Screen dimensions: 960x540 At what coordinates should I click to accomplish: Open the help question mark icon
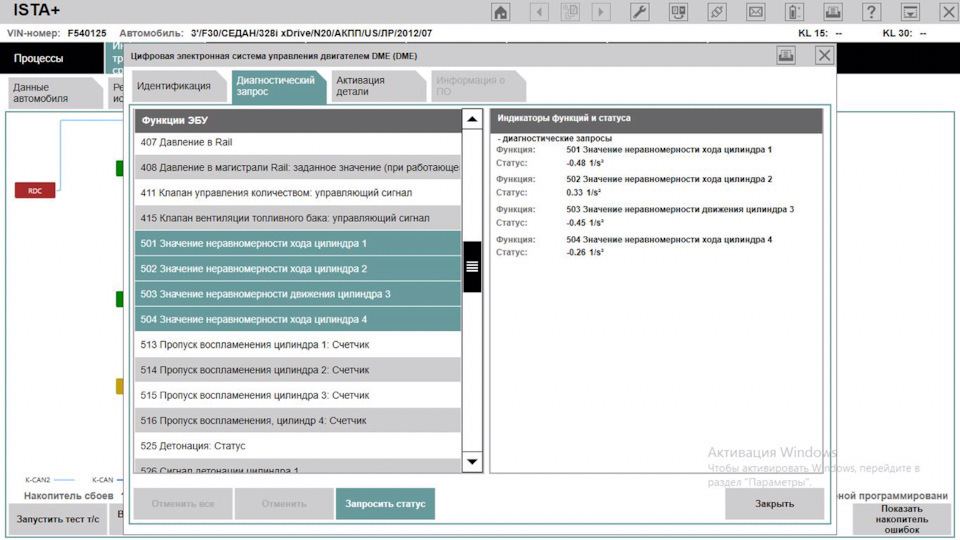(871, 12)
